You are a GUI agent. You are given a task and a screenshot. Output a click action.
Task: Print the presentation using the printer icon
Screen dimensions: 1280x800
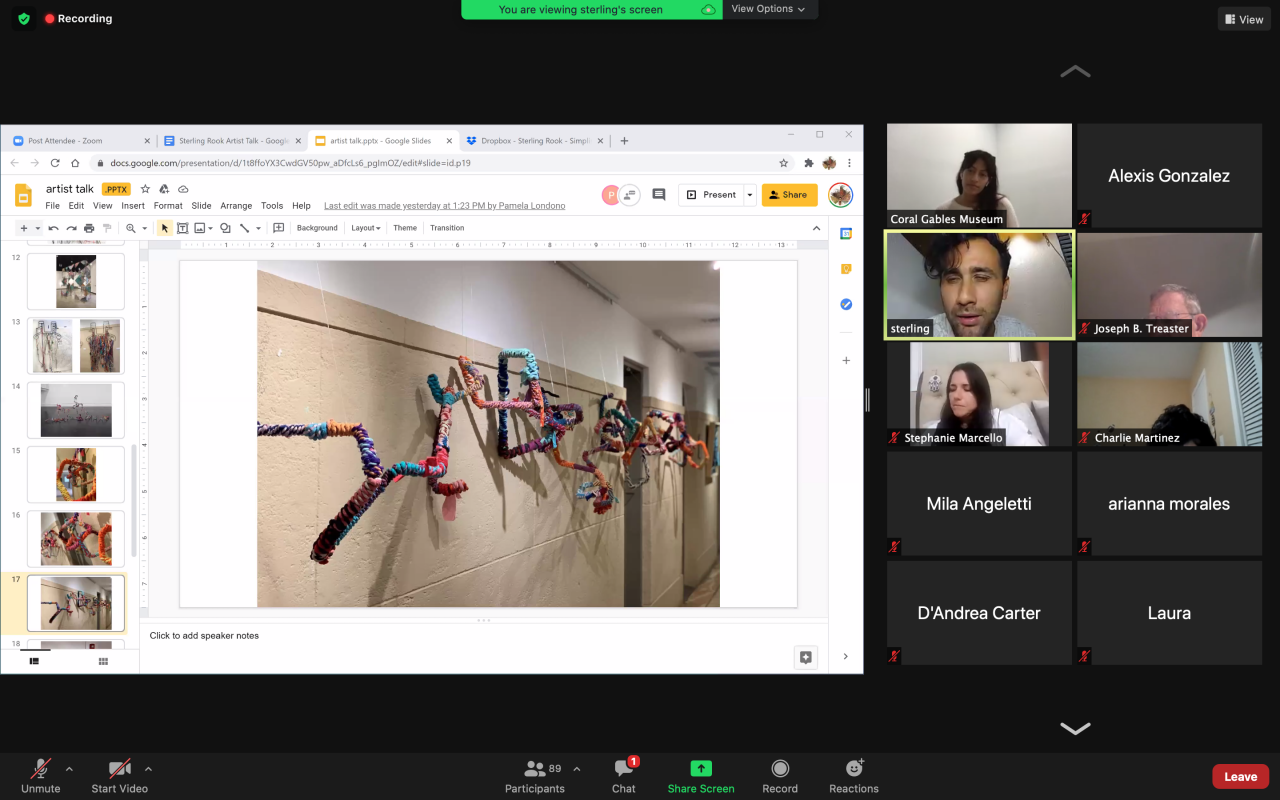click(89, 228)
